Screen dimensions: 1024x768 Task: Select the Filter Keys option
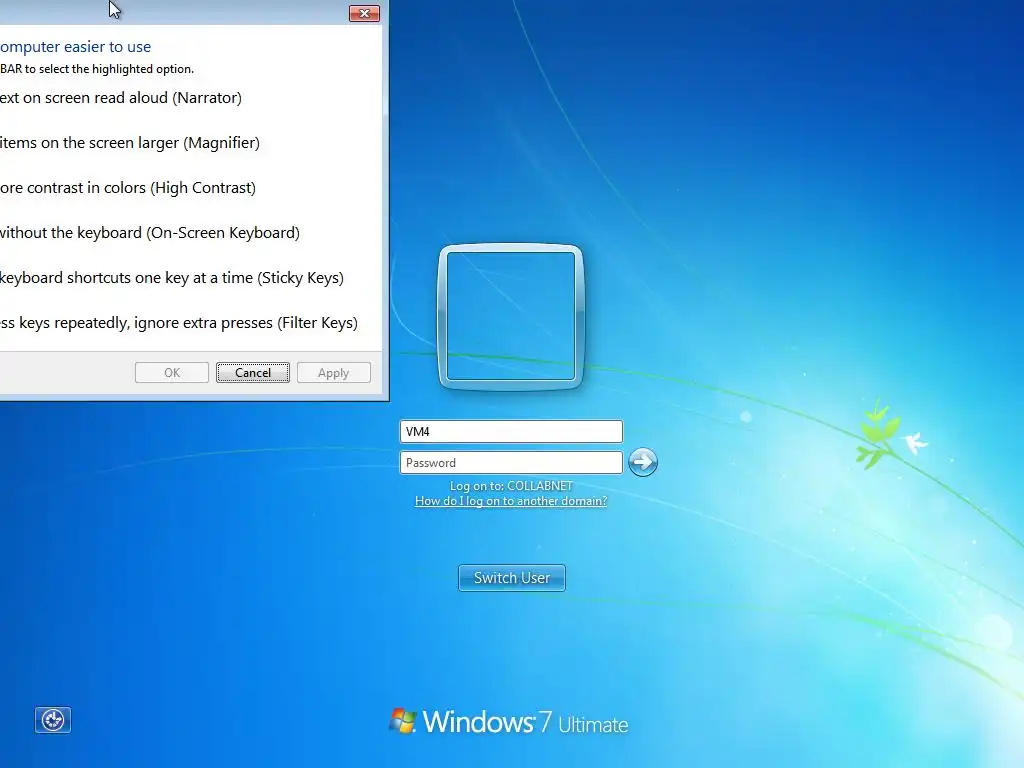tap(179, 323)
